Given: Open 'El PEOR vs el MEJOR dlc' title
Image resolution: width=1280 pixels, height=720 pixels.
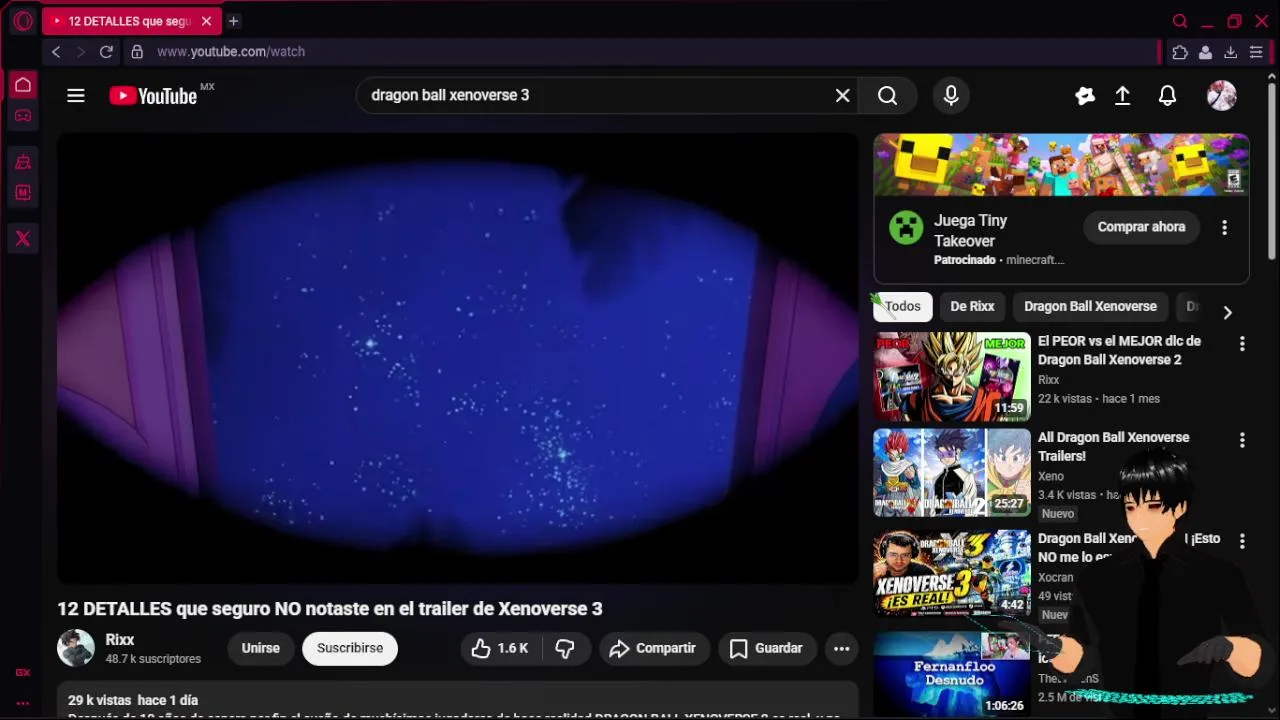Looking at the screenshot, I should click(1119, 350).
